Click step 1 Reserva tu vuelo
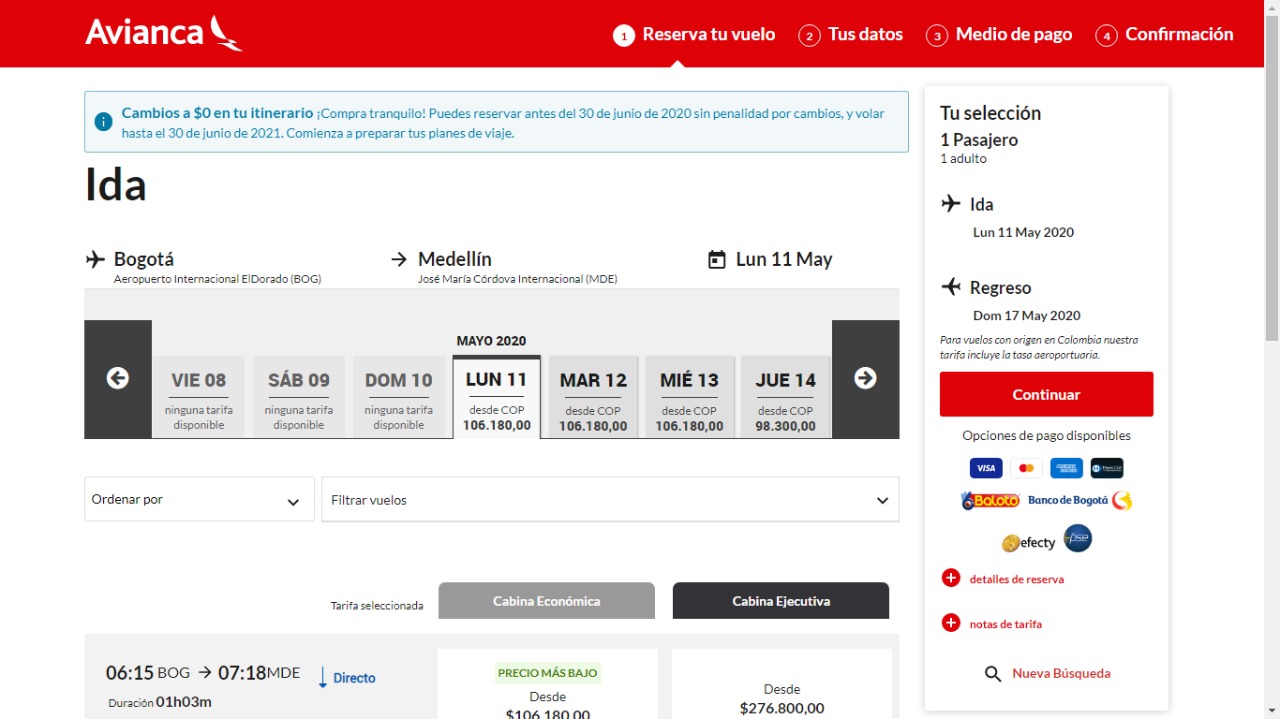The width and height of the screenshot is (1280, 719). (694, 35)
